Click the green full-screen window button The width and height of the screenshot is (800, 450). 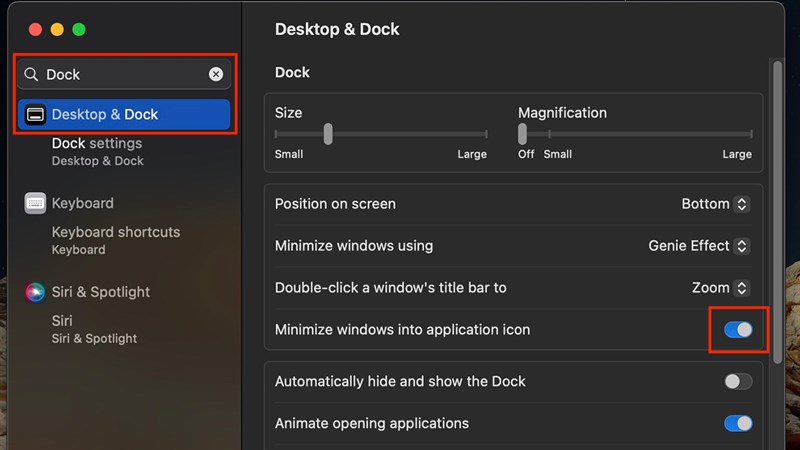tap(78, 30)
